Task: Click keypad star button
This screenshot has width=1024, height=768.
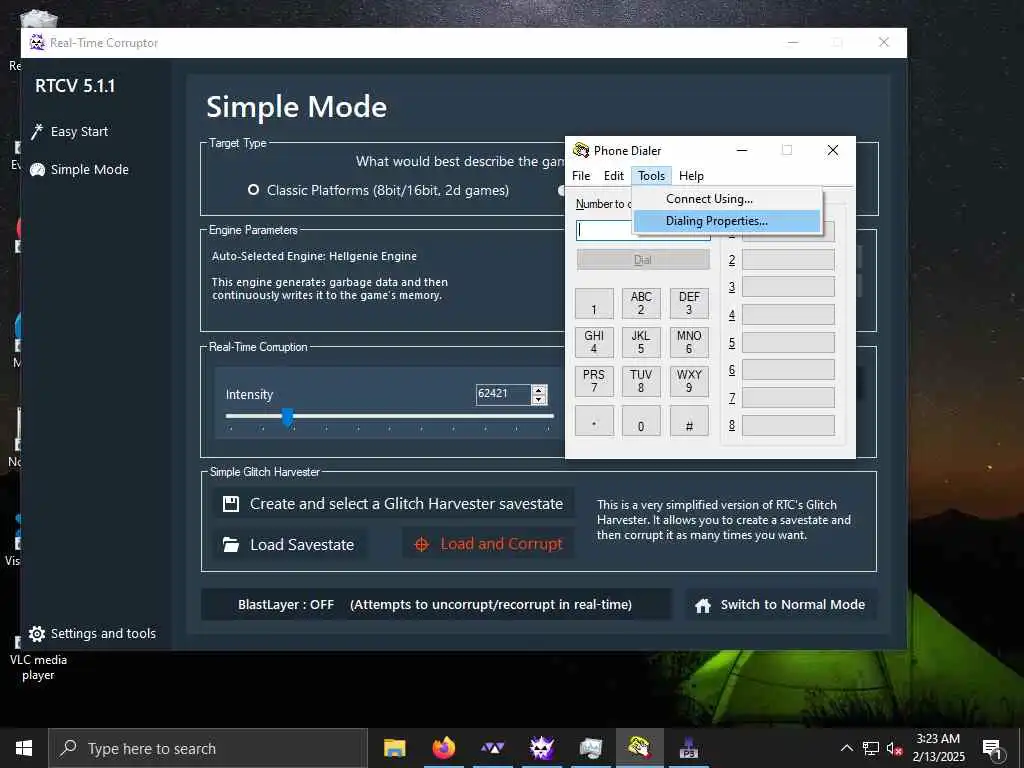Action: (594, 421)
